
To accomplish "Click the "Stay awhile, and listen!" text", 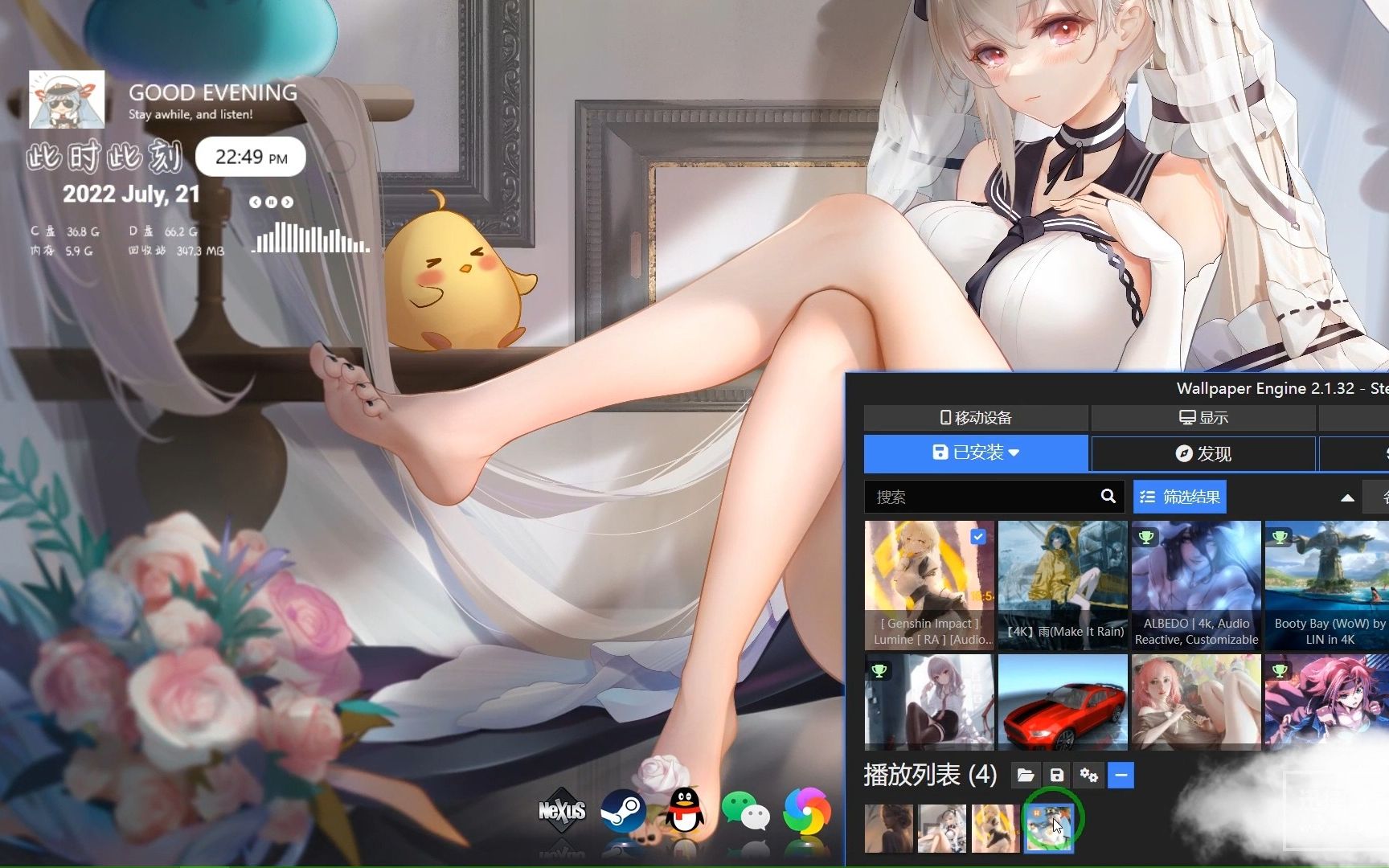I will pyautogui.click(x=191, y=114).
